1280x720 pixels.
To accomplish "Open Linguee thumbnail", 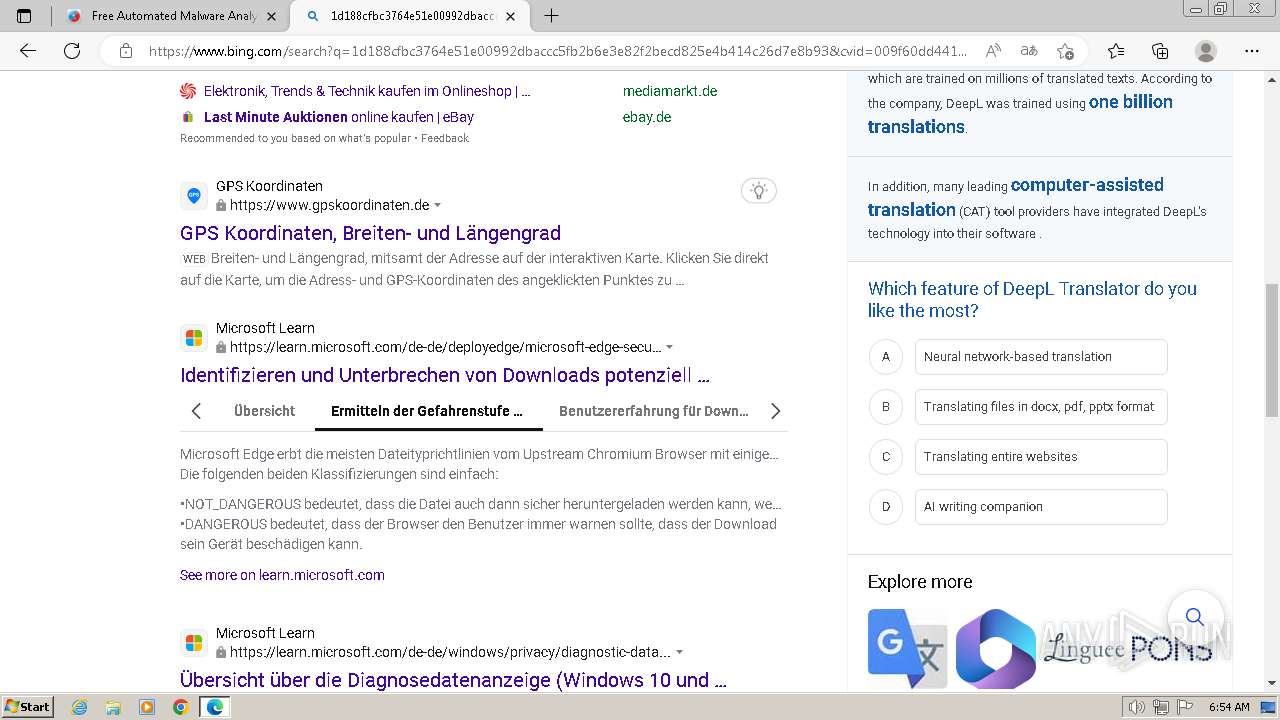I will (x=1083, y=649).
